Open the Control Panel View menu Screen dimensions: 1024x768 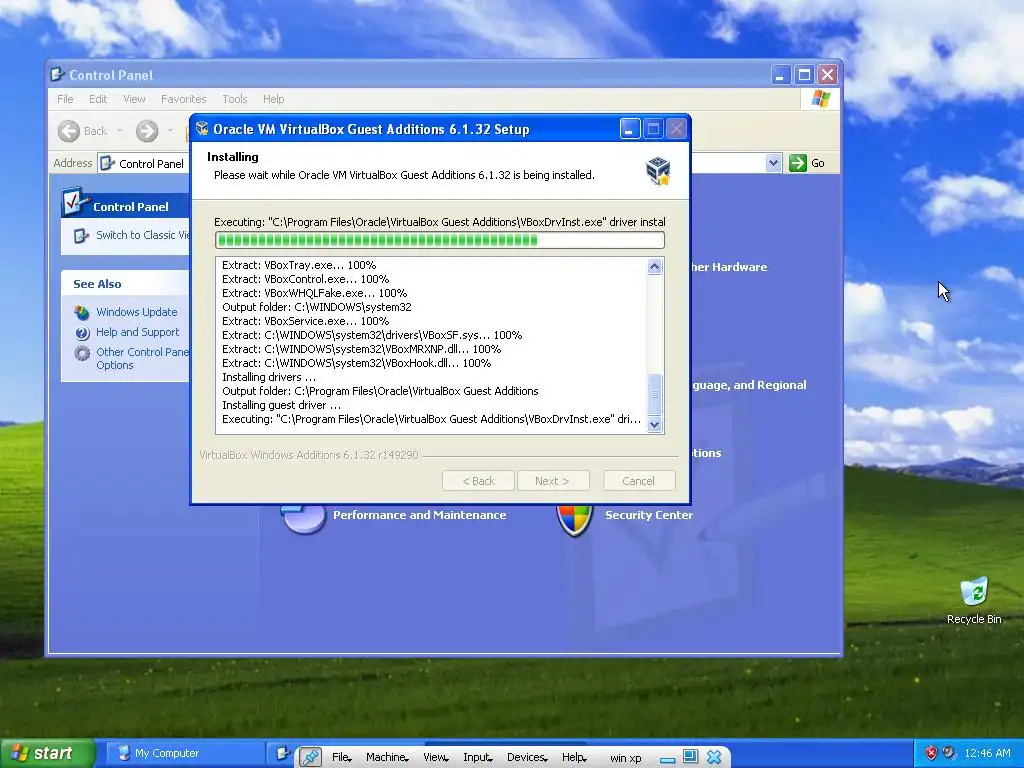point(134,99)
